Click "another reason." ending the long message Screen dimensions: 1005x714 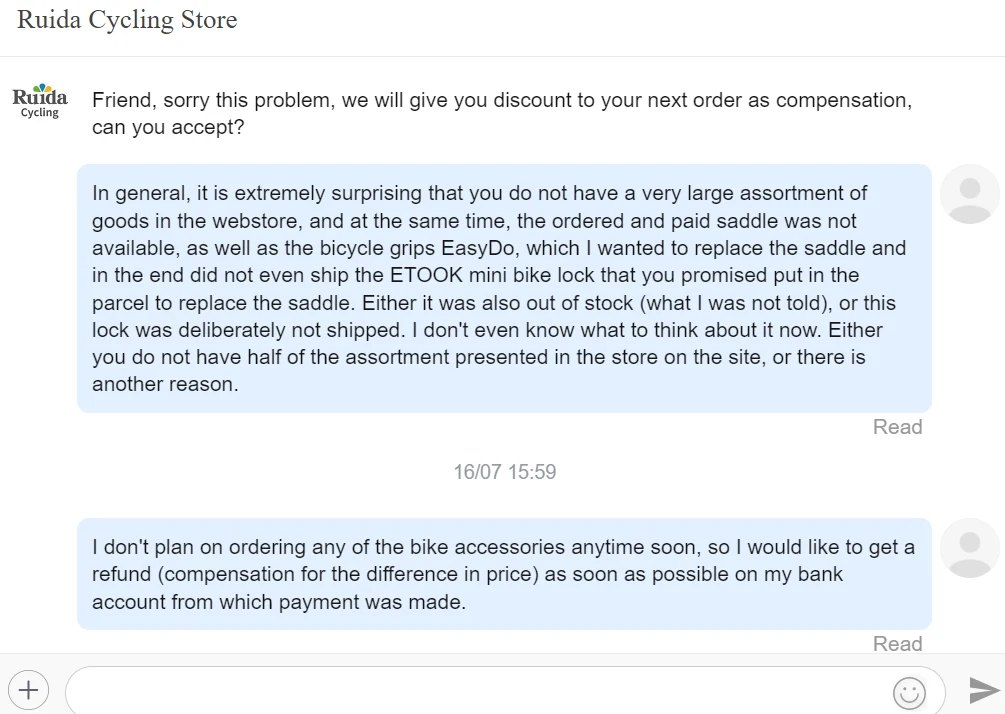pos(165,384)
